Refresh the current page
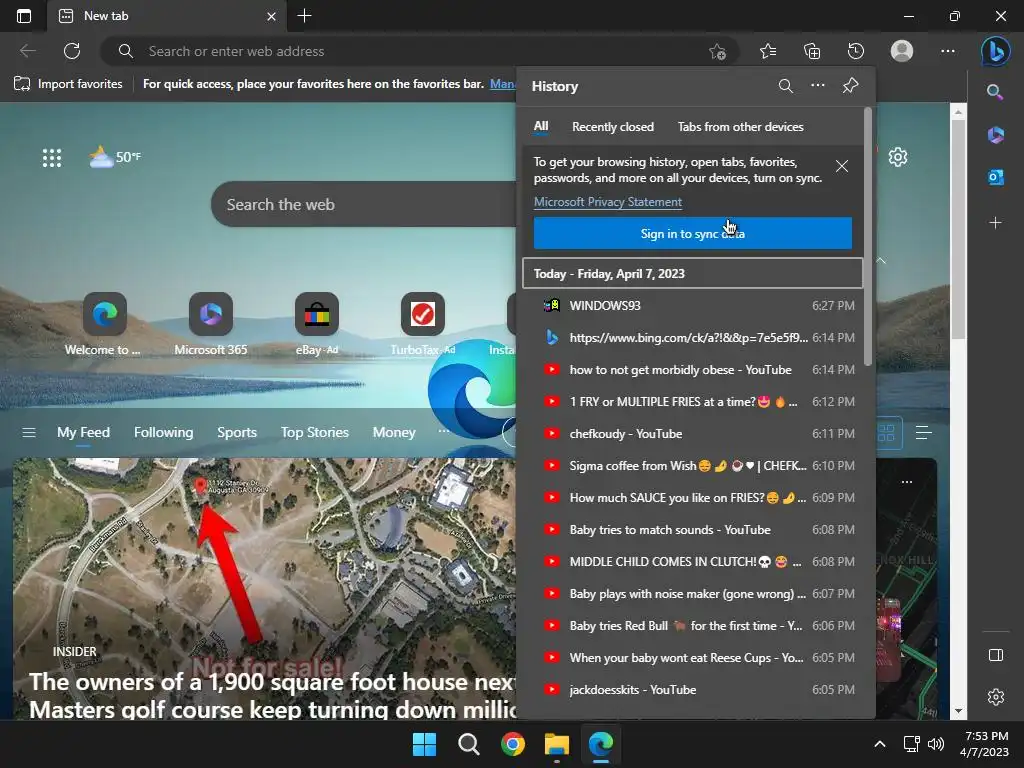The width and height of the screenshot is (1024, 768). point(72,51)
